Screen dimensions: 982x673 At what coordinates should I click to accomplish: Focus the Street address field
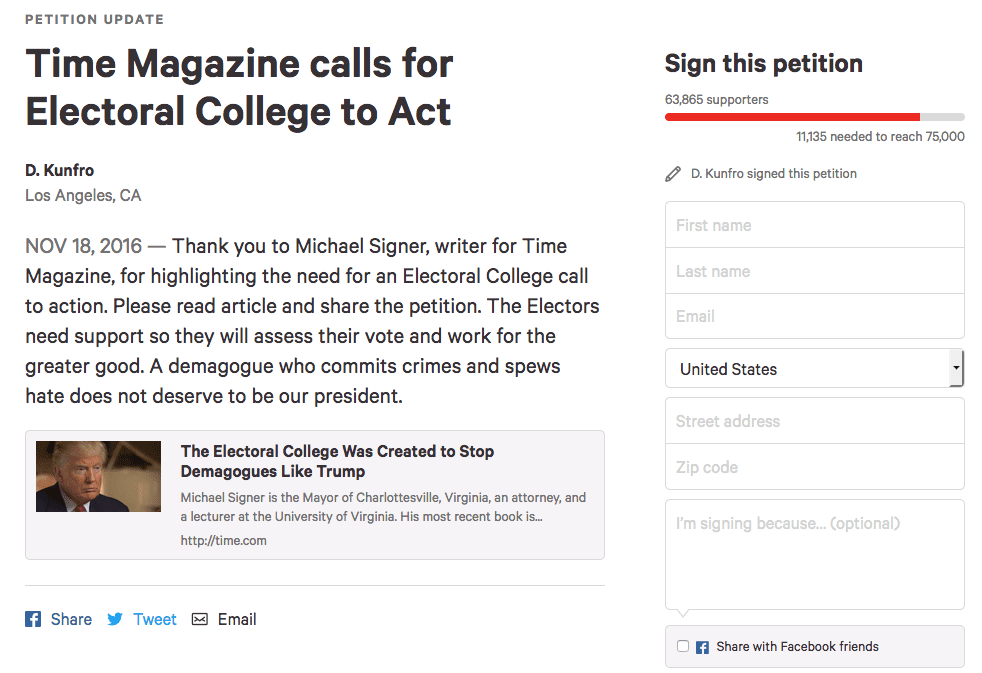[x=814, y=421]
